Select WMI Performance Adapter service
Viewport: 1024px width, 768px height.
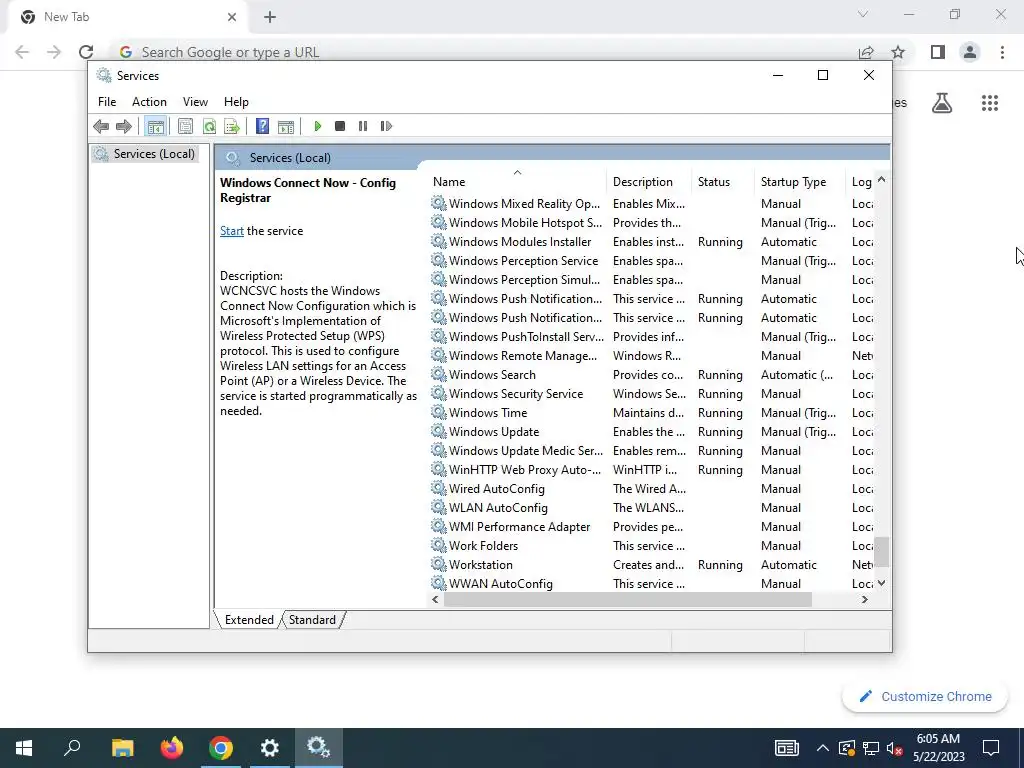point(652,526)
